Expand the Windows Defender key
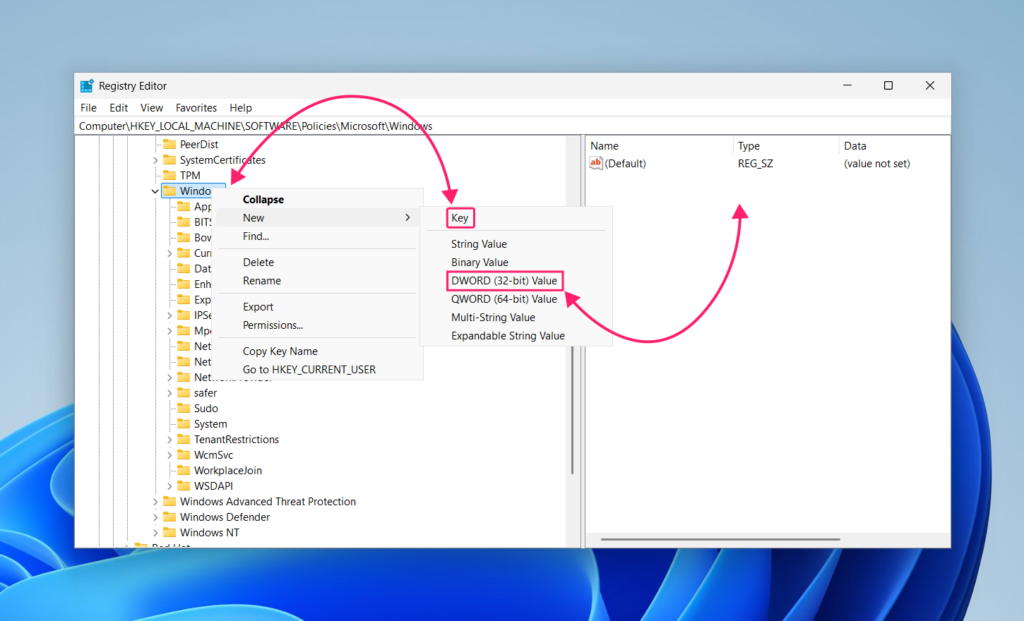1024x621 pixels. point(155,517)
